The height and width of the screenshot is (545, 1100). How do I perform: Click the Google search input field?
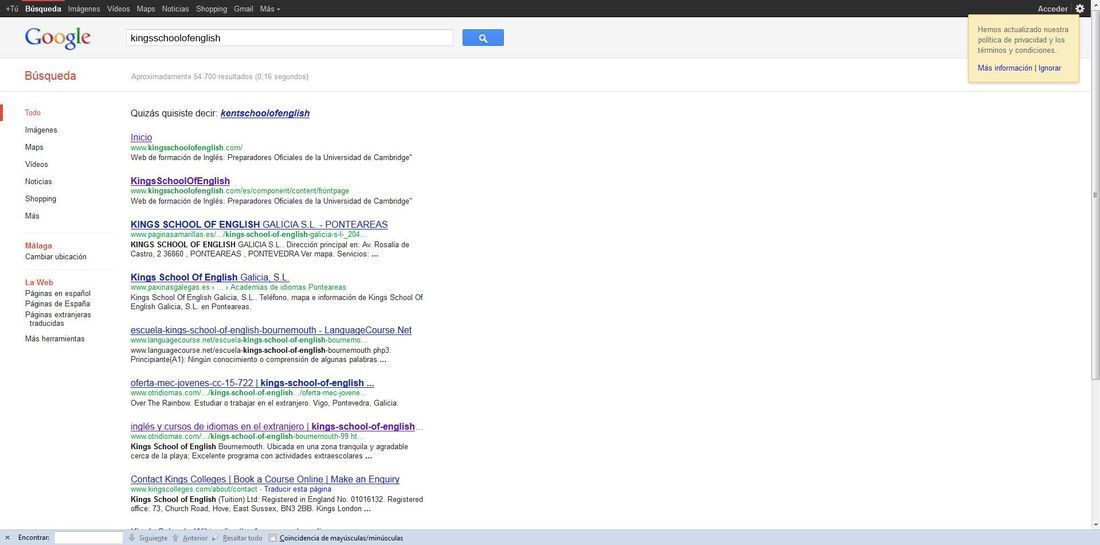point(289,38)
